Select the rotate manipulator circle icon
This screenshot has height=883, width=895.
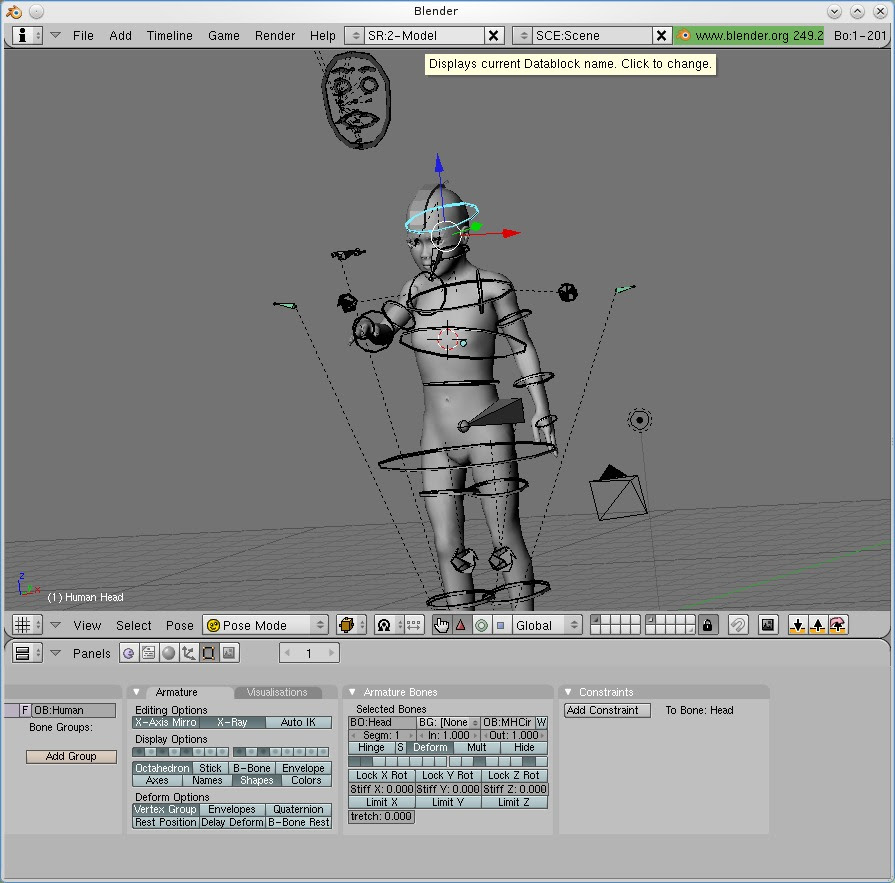[x=481, y=626]
